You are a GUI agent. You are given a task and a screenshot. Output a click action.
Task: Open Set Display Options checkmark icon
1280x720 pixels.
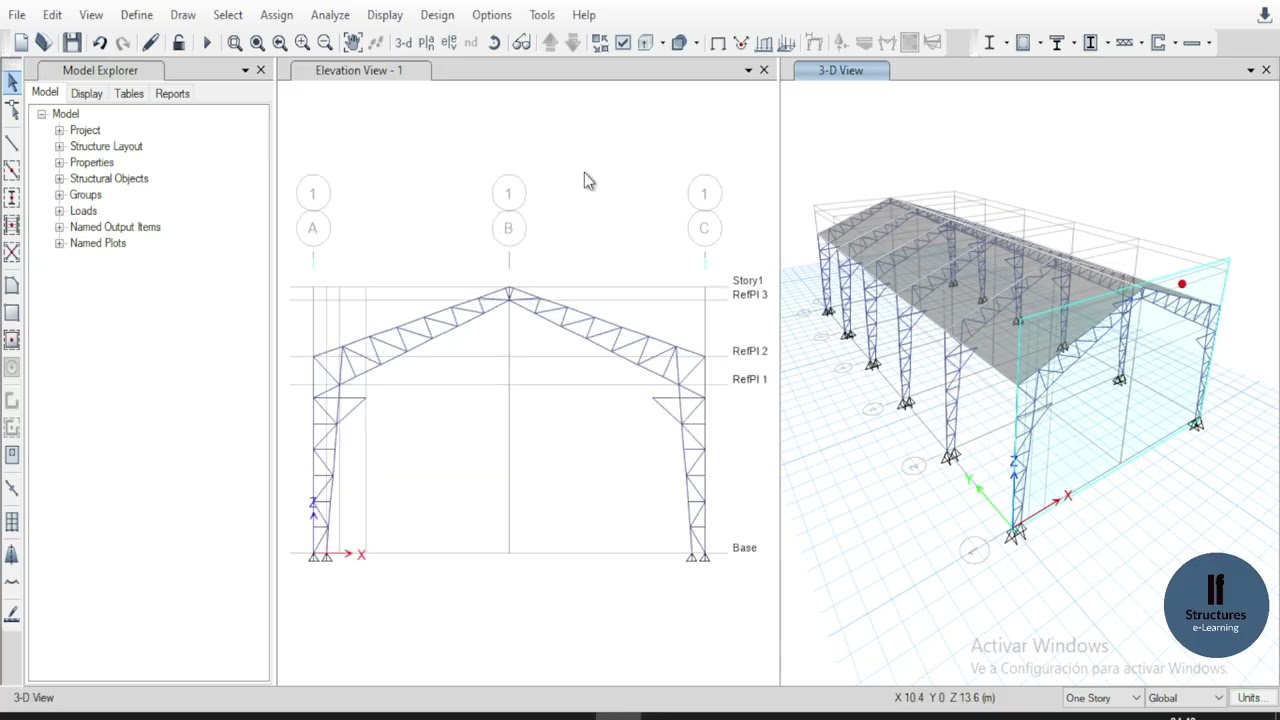point(623,42)
